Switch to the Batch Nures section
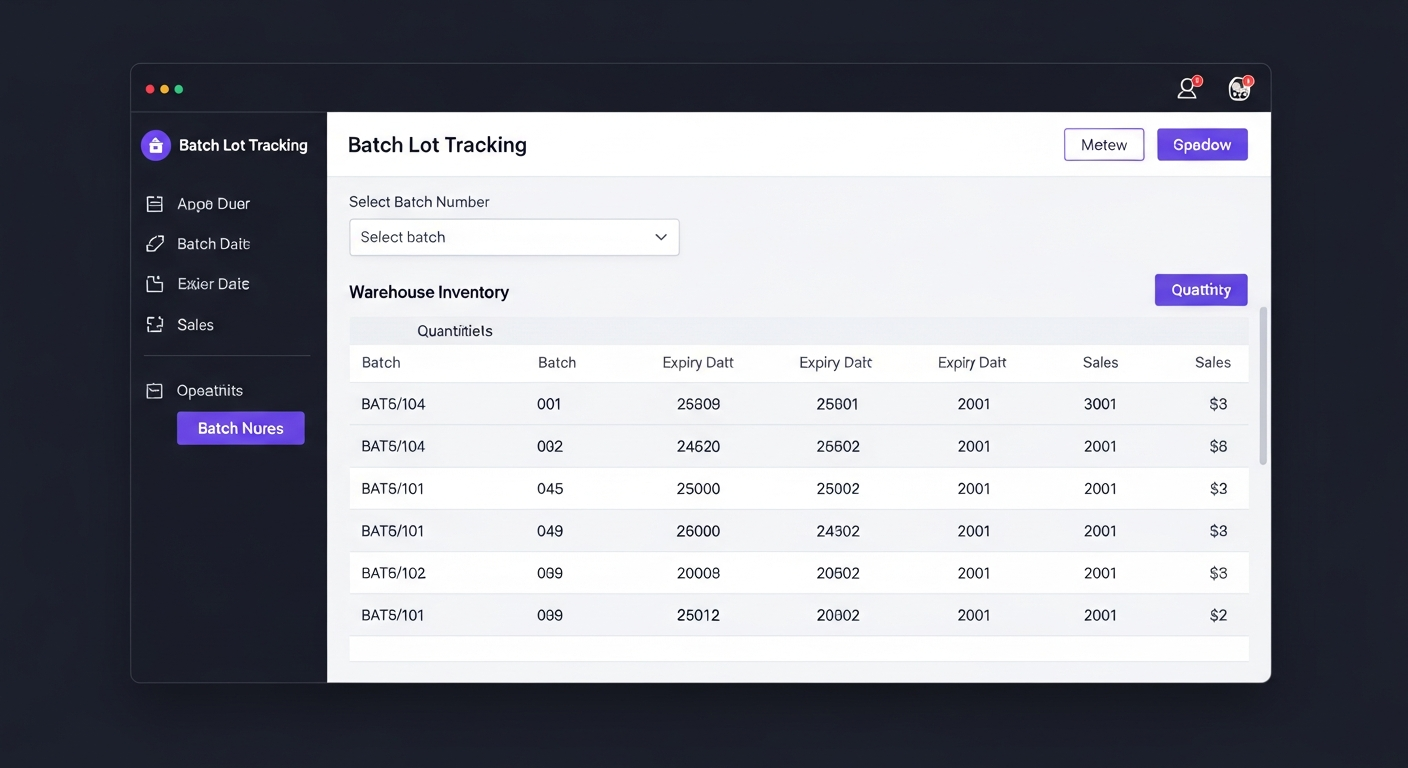Screen dimensions: 1408x768 point(240,428)
